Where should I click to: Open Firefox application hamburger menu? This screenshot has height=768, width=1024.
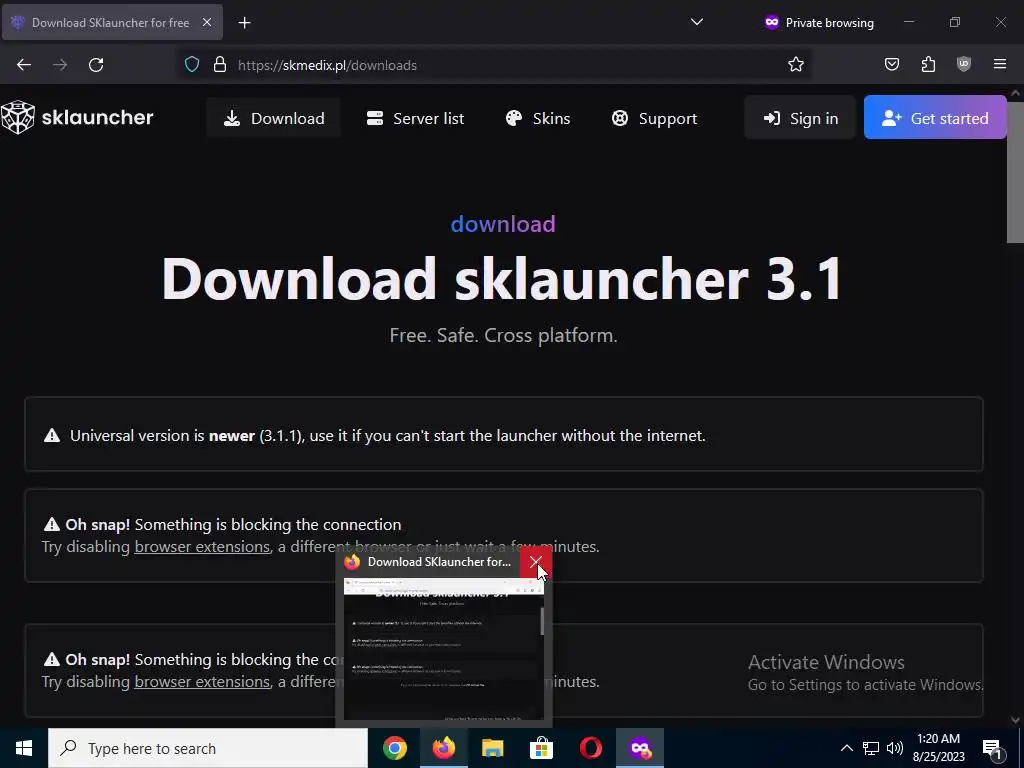click(x=1000, y=64)
